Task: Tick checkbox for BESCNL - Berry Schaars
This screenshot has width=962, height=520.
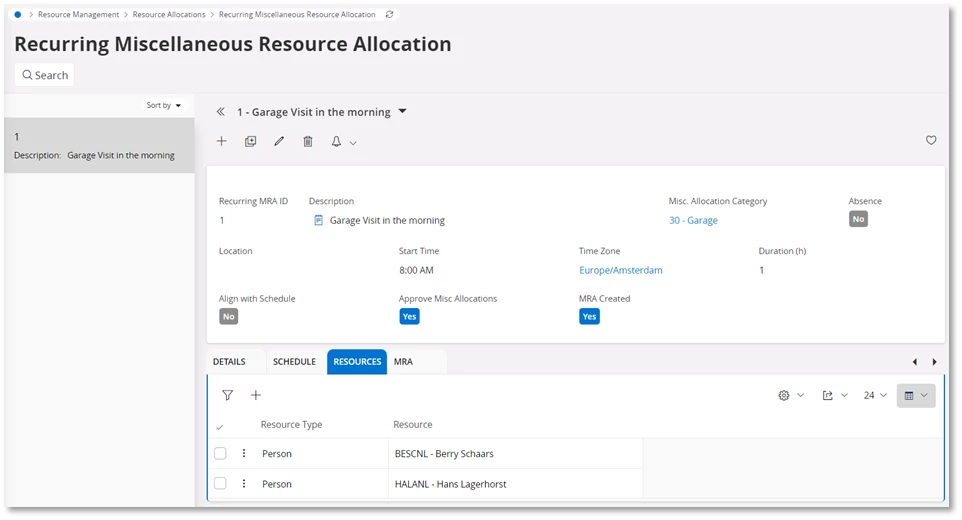Action: [220, 454]
